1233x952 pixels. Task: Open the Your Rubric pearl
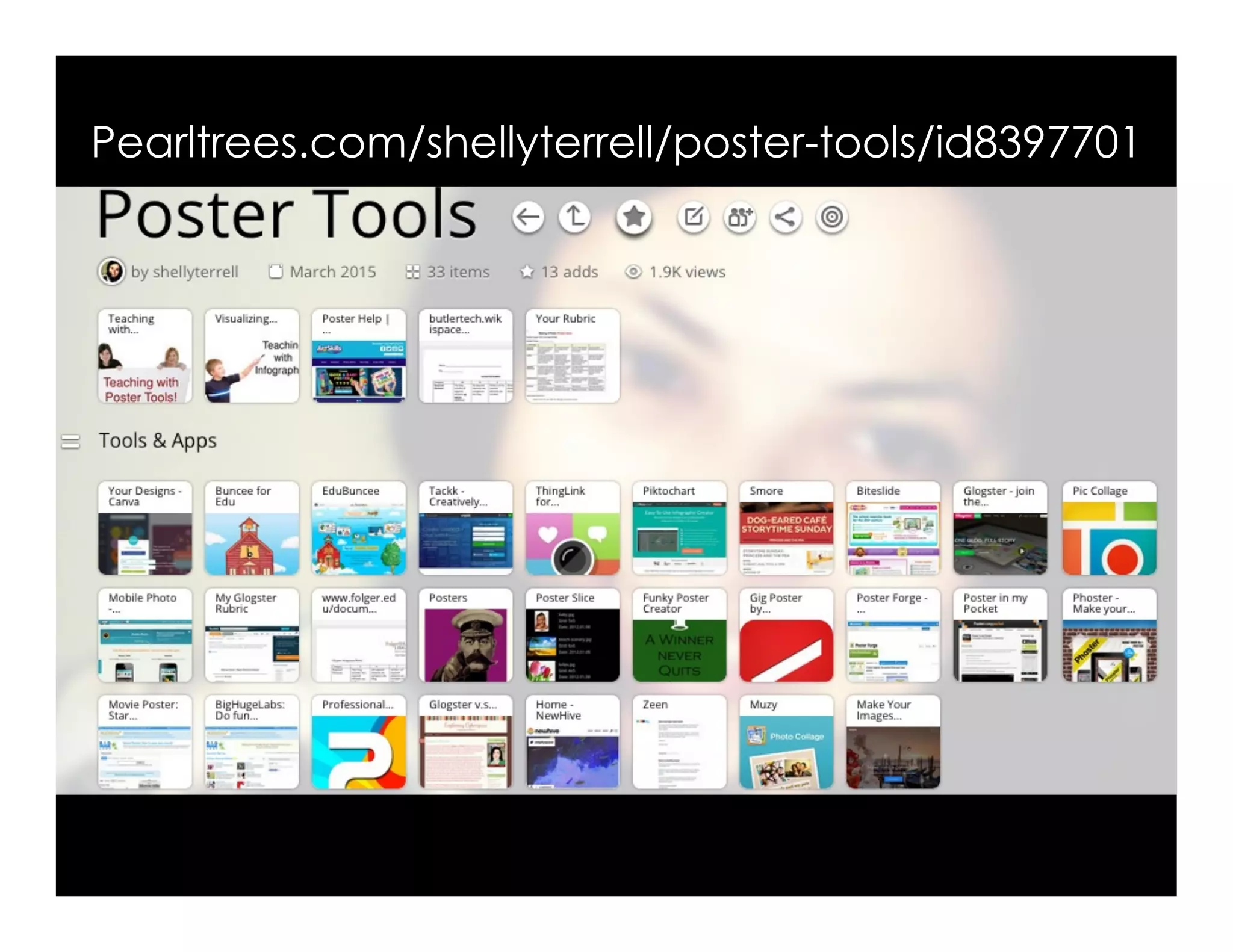click(x=572, y=356)
